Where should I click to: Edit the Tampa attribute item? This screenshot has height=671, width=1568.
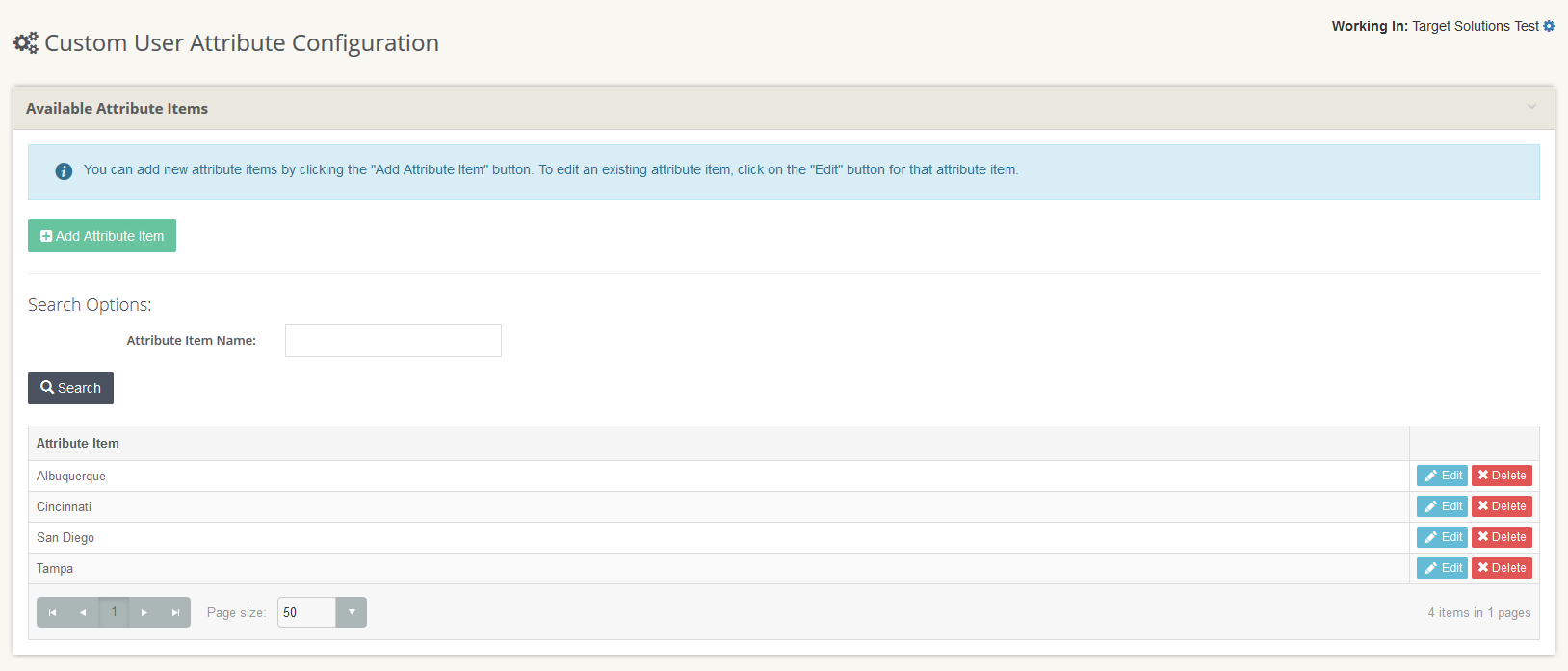tap(1442, 568)
